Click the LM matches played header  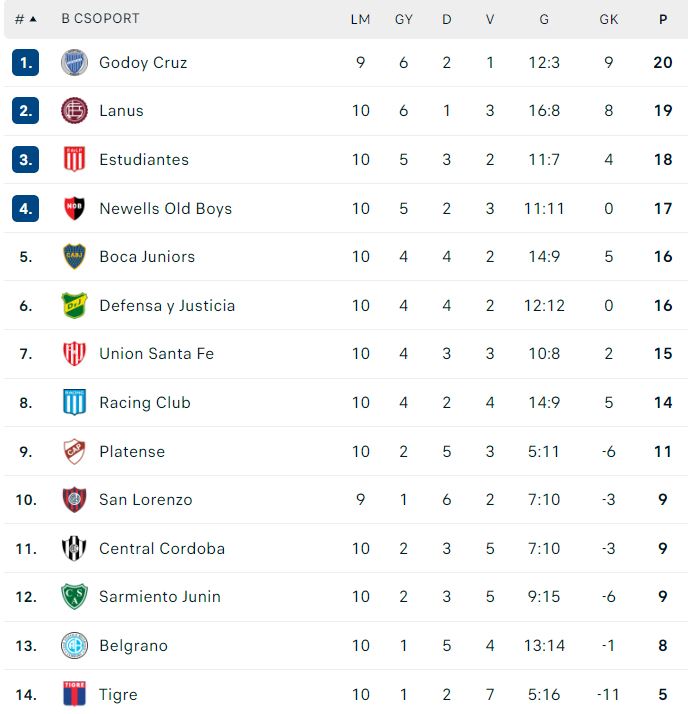[360, 19]
